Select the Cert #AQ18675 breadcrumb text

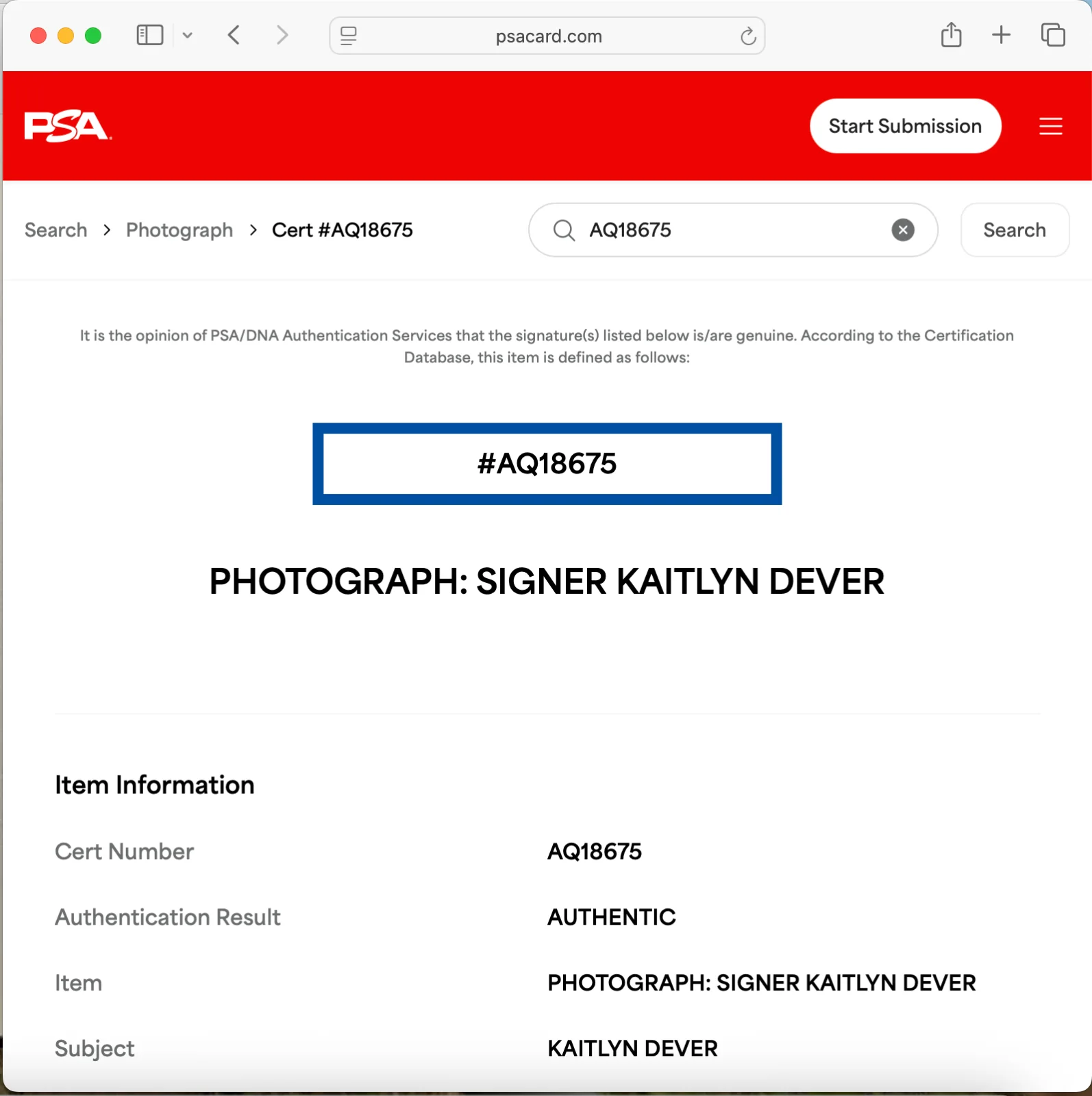pyautogui.click(x=343, y=230)
